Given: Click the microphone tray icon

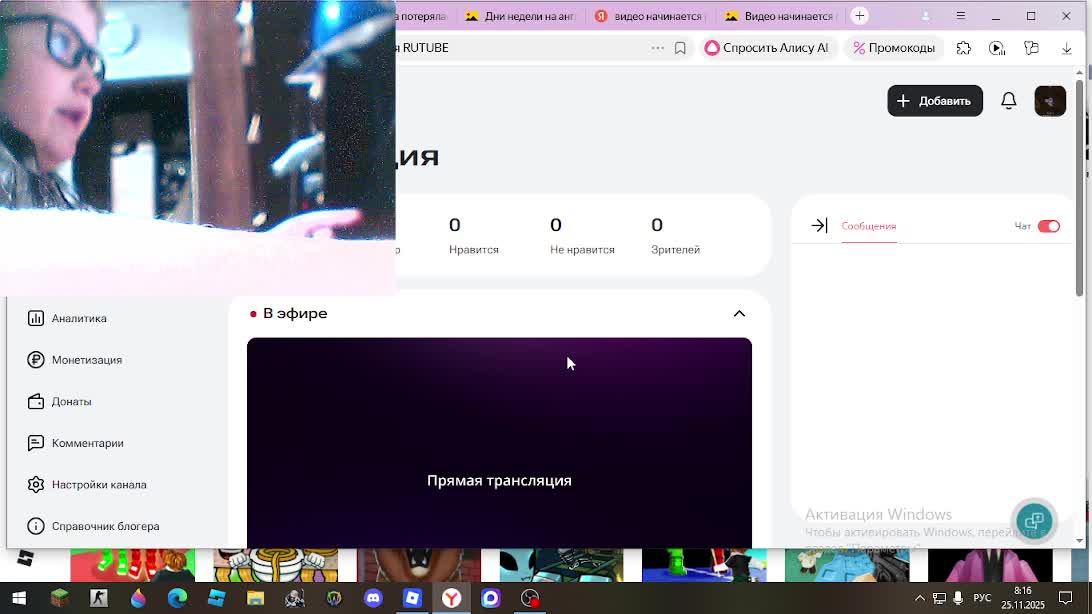Looking at the screenshot, I should tap(958, 598).
